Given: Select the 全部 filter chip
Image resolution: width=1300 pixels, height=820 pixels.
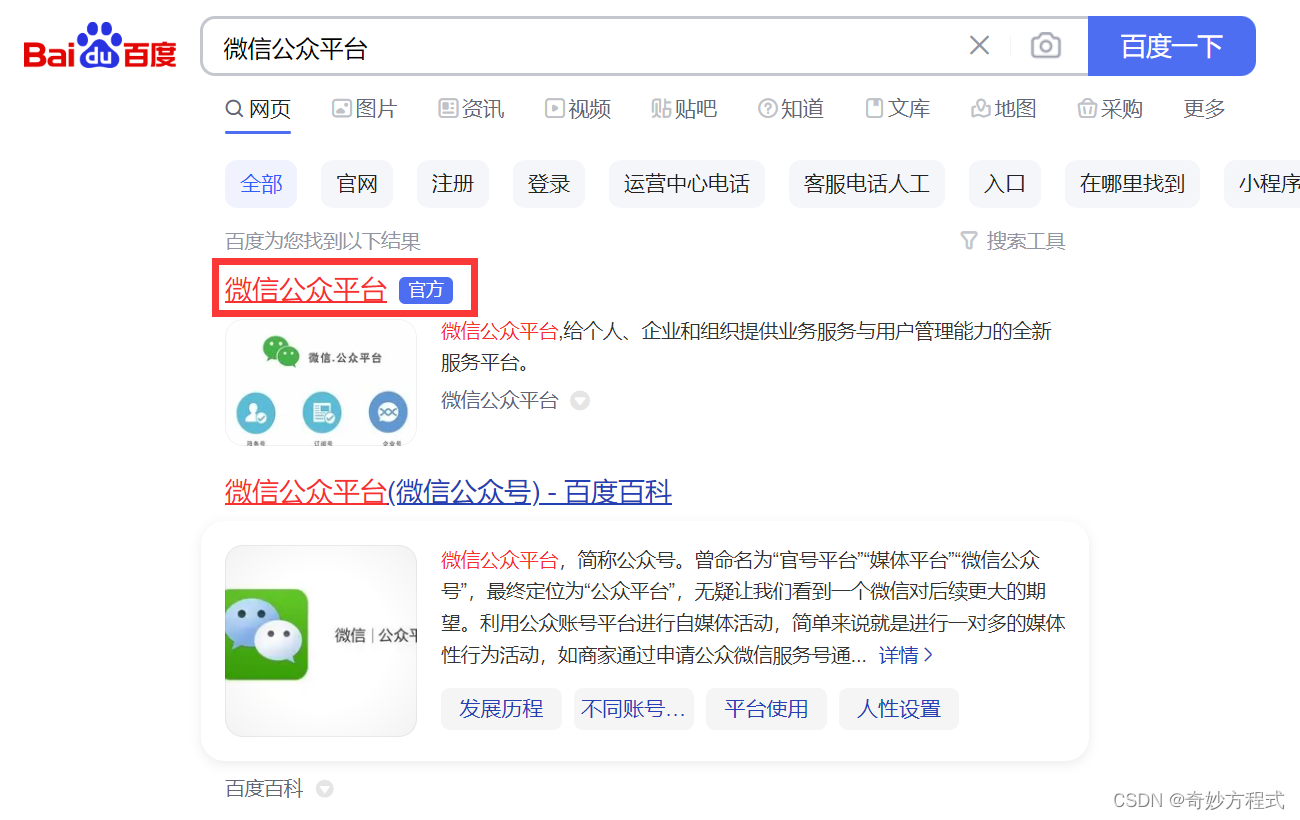Looking at the screenshot, I should click(x=261, y=184).
